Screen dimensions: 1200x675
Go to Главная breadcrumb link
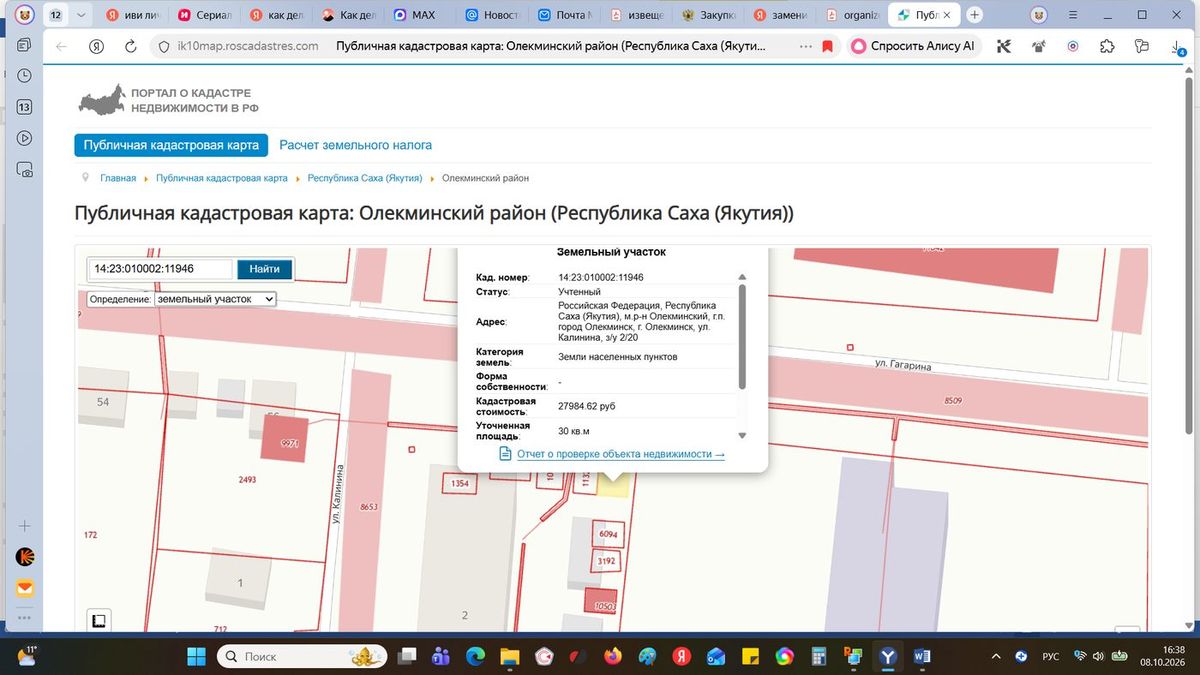(118, 178)
